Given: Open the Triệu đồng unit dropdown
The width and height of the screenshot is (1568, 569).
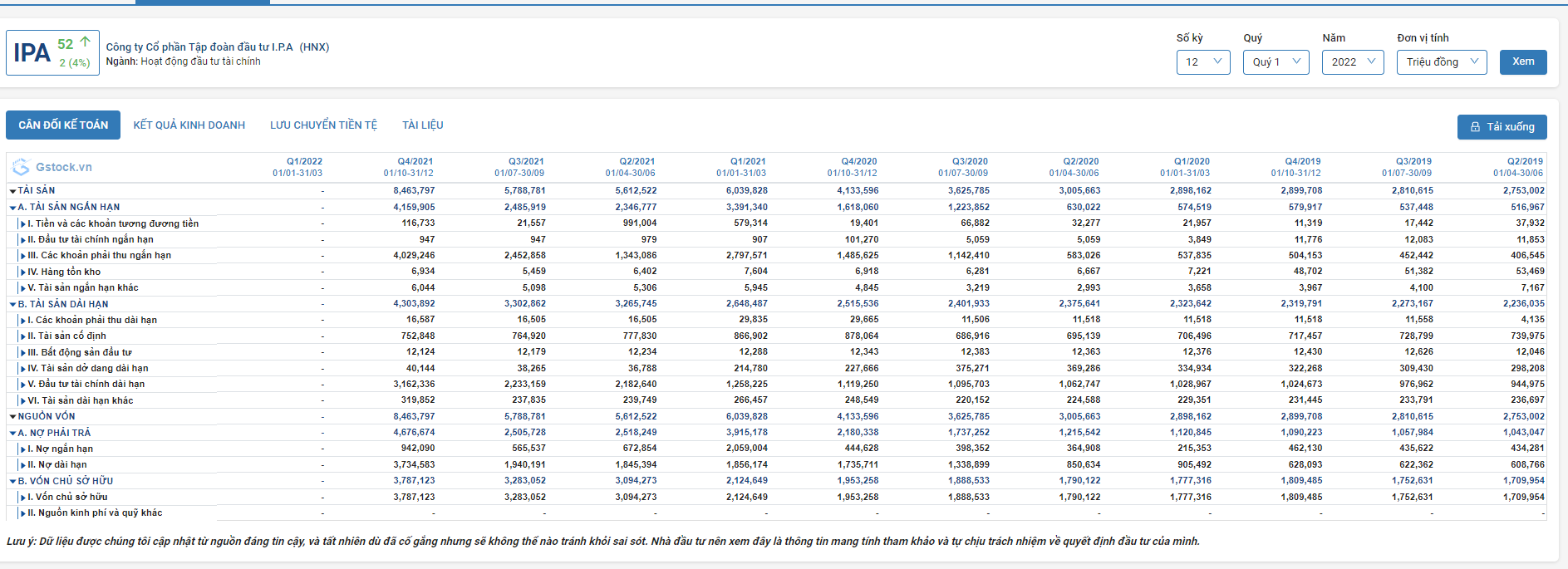Looking at the screenshot, I should tap(1442, 62).
